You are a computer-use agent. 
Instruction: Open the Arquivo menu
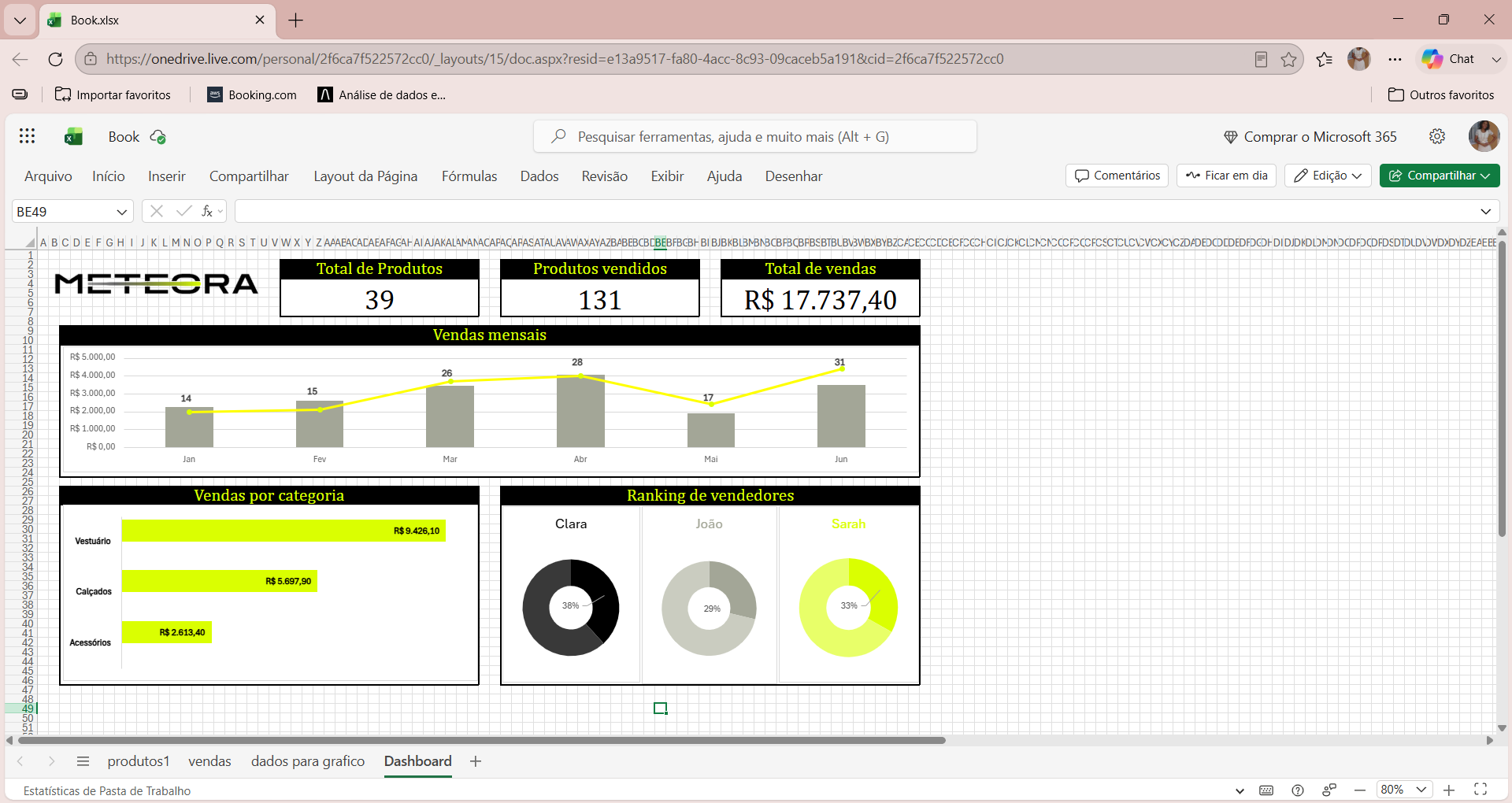48,176
